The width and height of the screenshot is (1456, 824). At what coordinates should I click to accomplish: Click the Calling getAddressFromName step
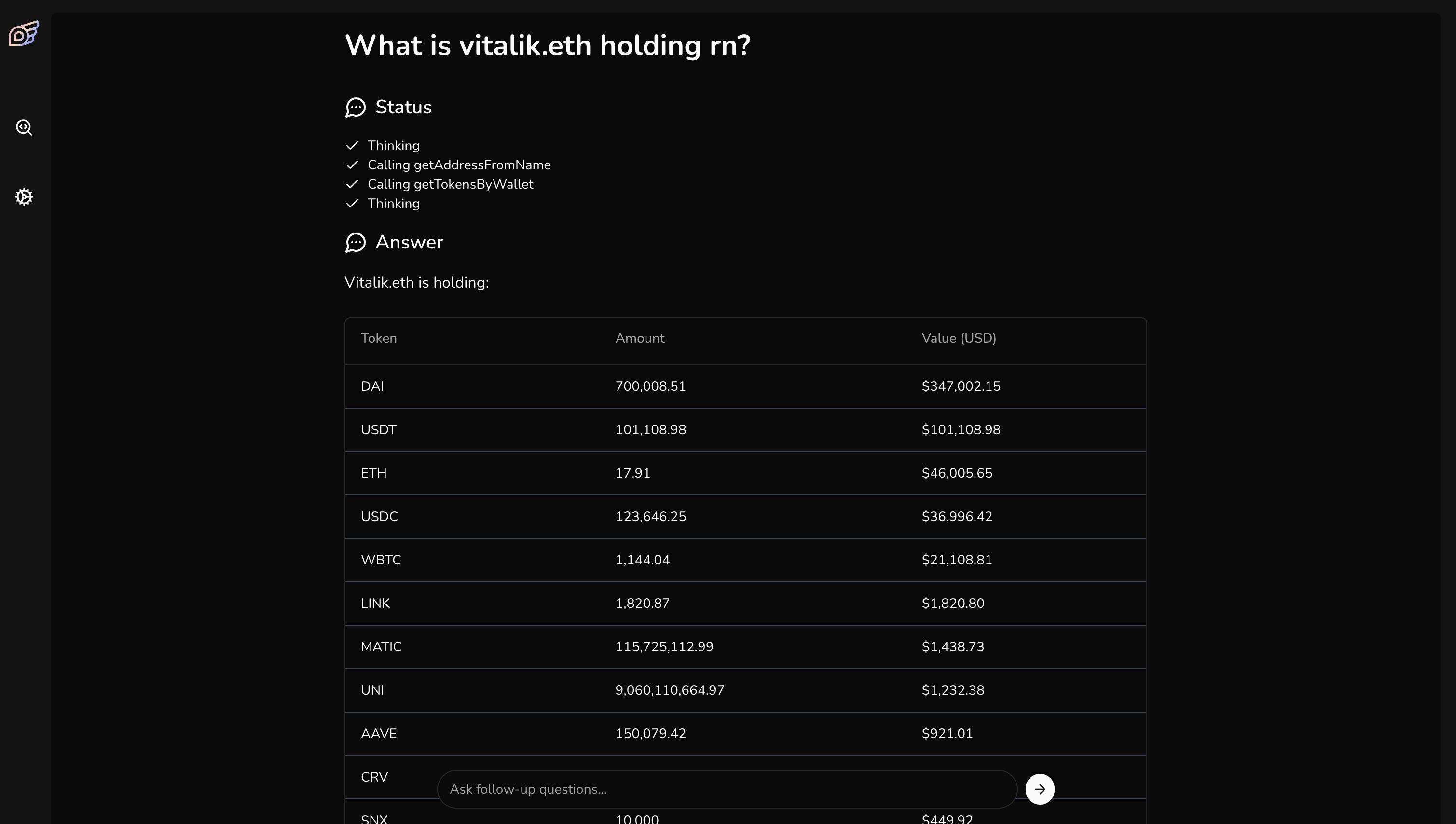[x=459, y=165]
